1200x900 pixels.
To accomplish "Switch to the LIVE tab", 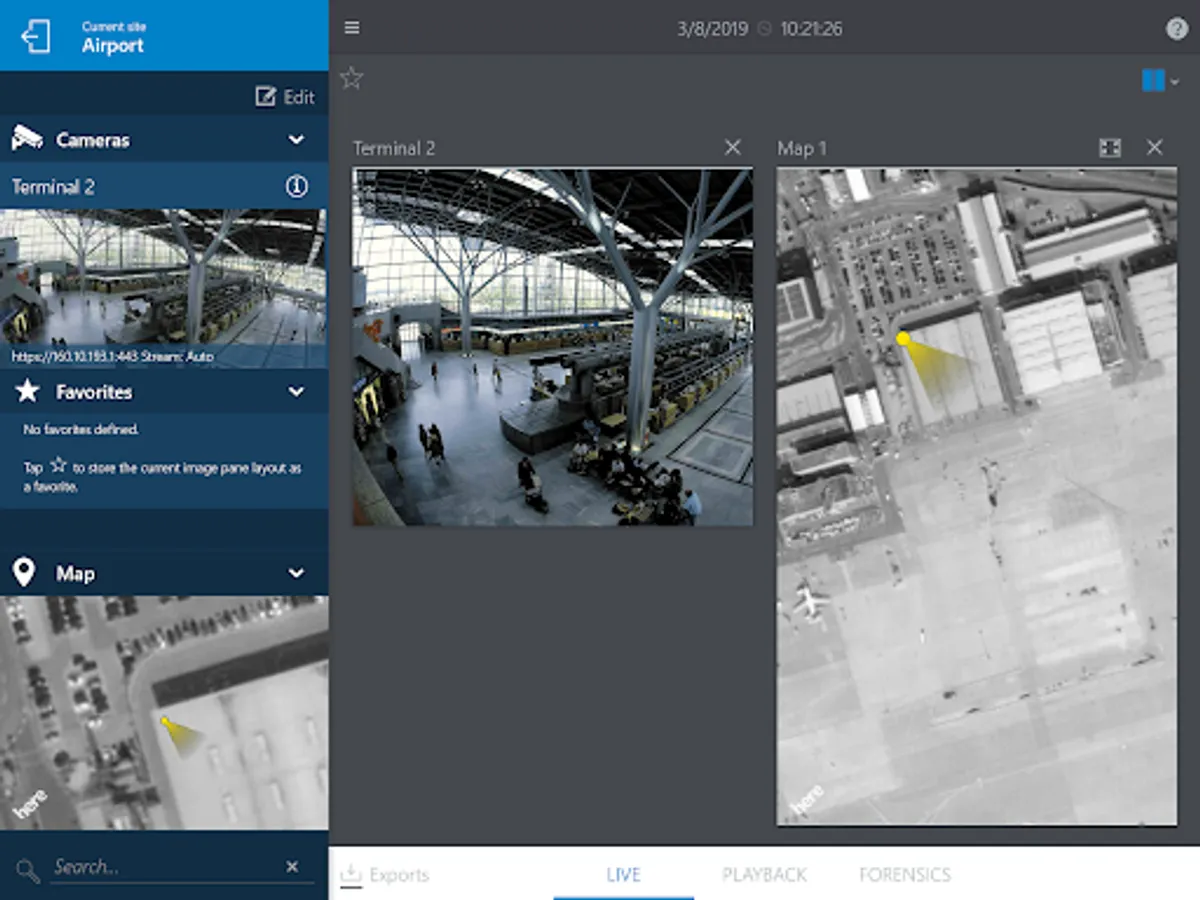I will pyautogui.click(x=623, y=875).
